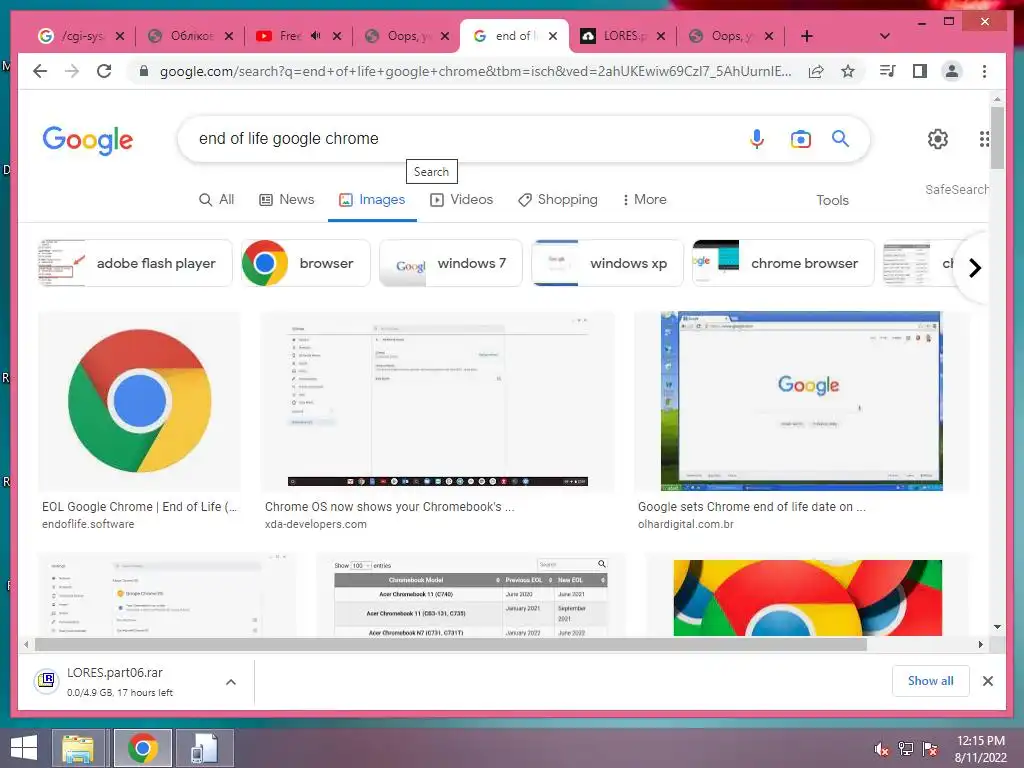This screenshot has height=768, width=1024.
Task: Open the Chrome logo image thumbnail
Action: 139,401
